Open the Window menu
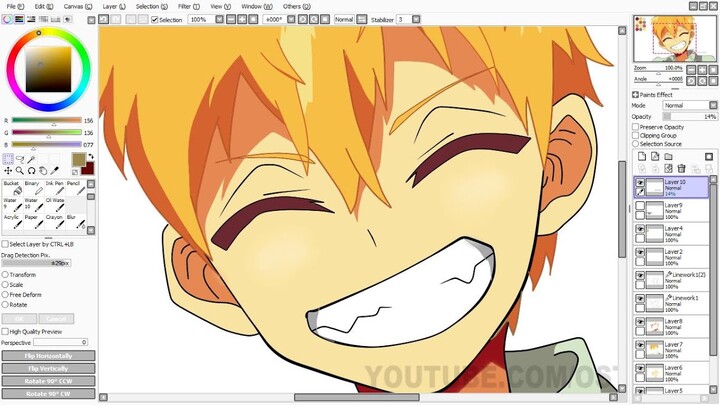 coord(257,6)
